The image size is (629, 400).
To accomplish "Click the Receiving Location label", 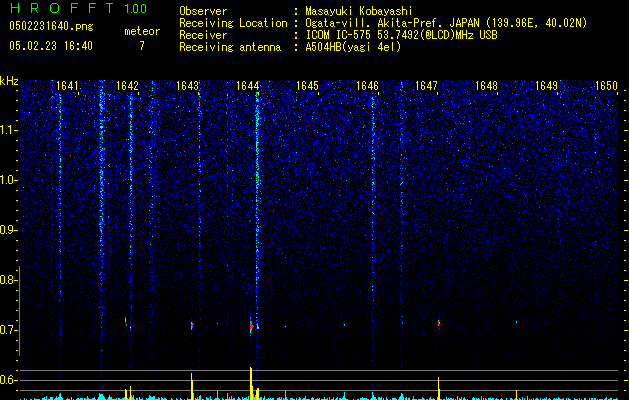I will (x=233, y=23).
